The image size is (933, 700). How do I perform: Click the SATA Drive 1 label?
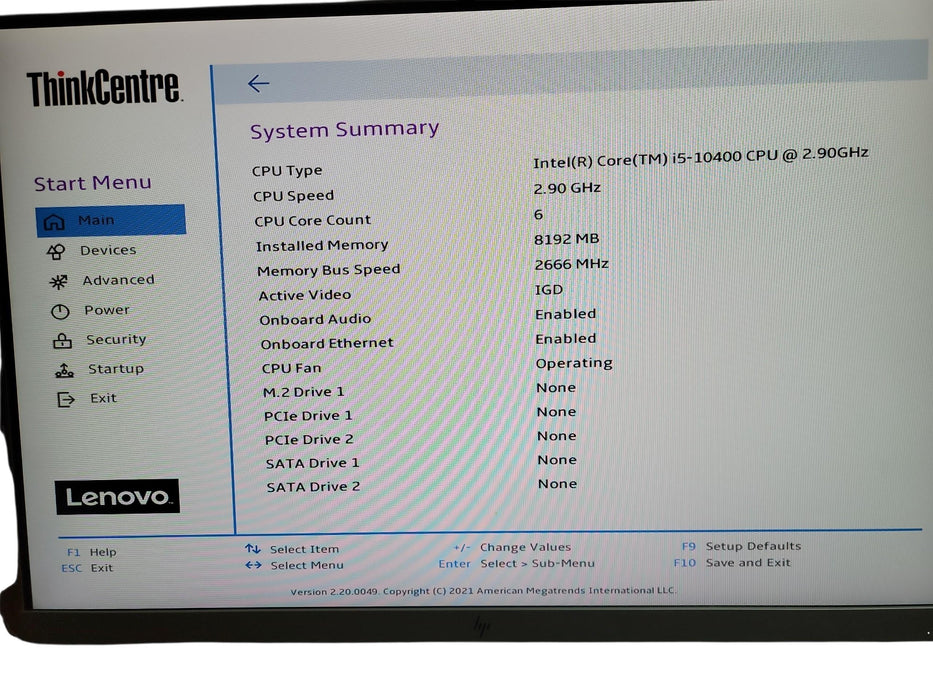point(312,463)
